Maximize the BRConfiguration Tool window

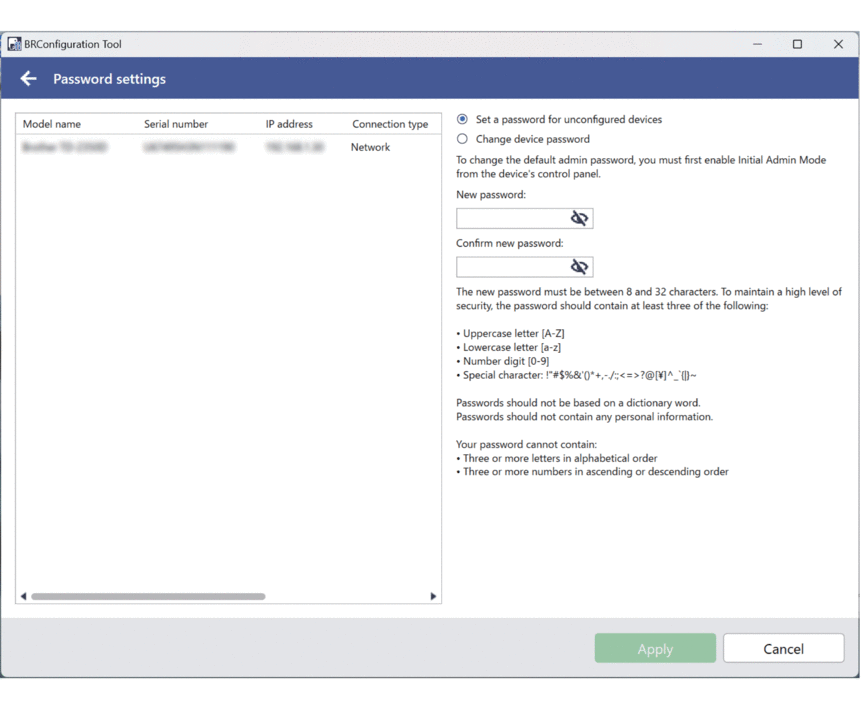[x=797, y=44]
